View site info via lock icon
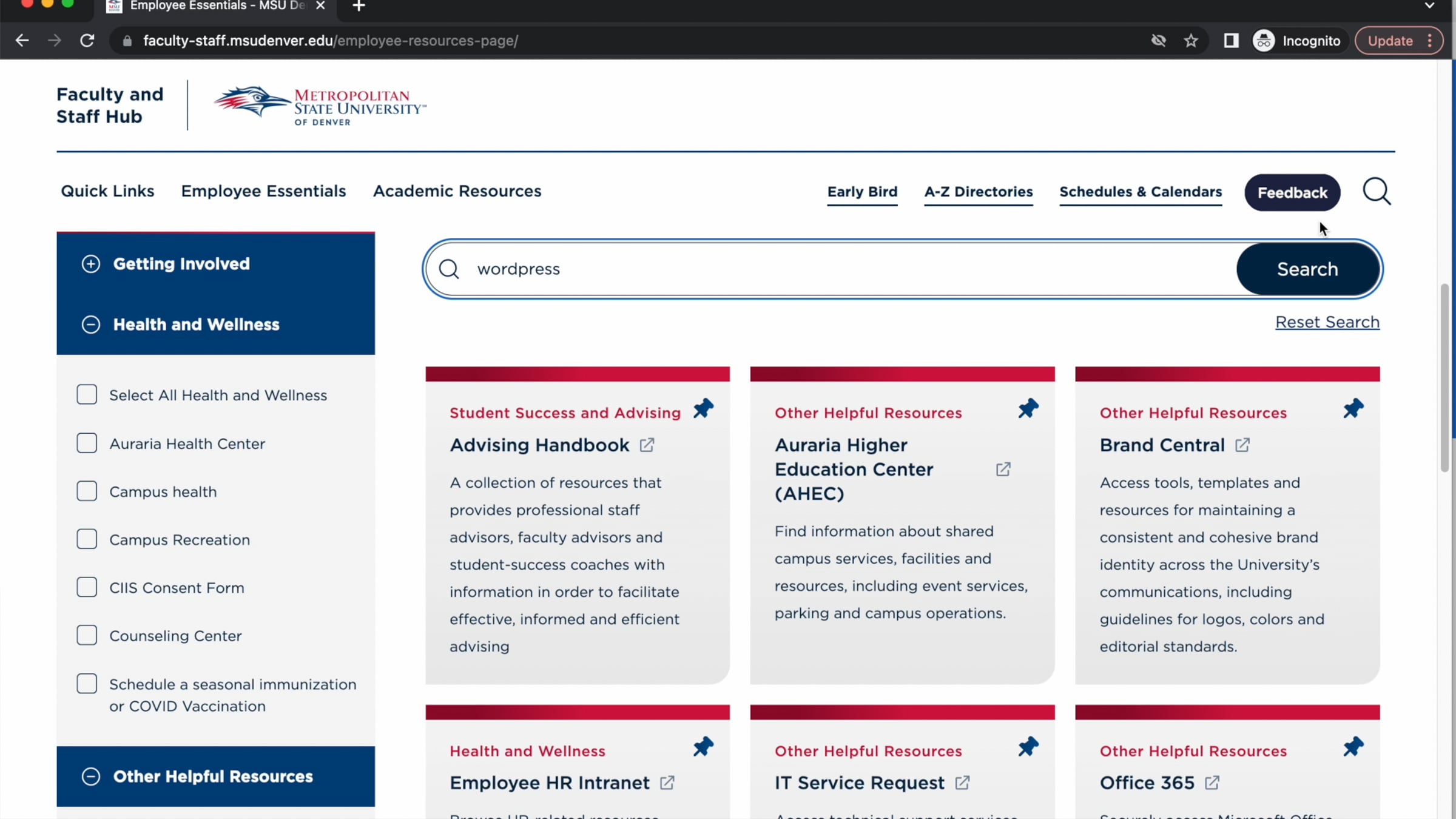Viewport: 1456px width, 819px height. pos(127,41)
